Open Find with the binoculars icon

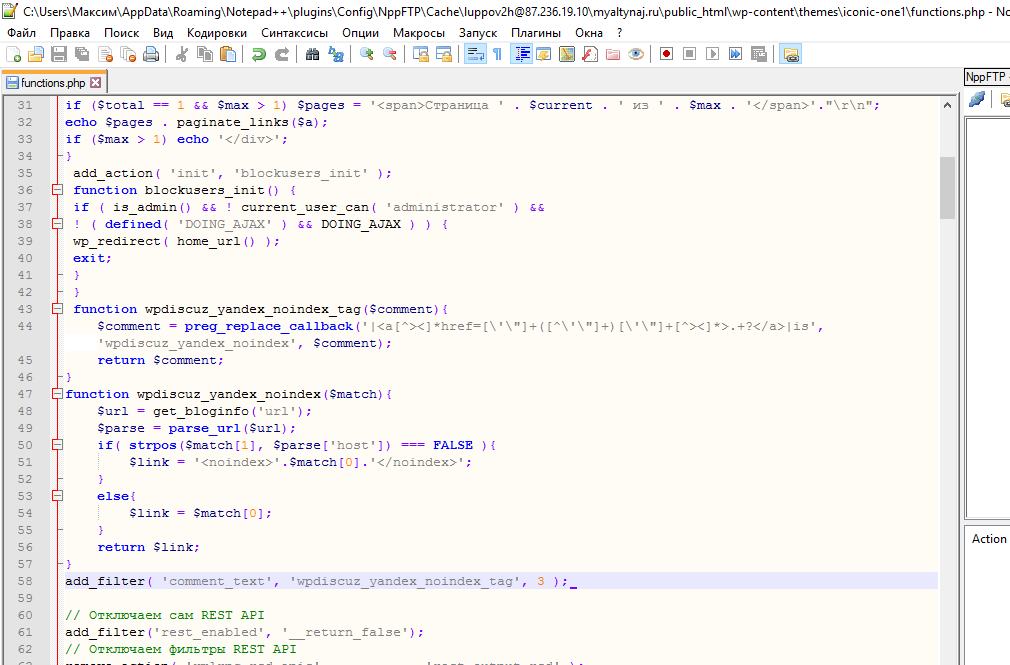(313, 54)
